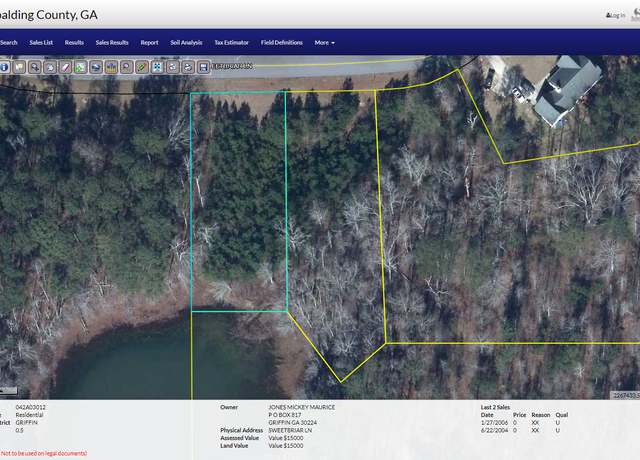Open Field Definitions page
The height and width of the screenshot is (460, 640).
coord(282,42)
